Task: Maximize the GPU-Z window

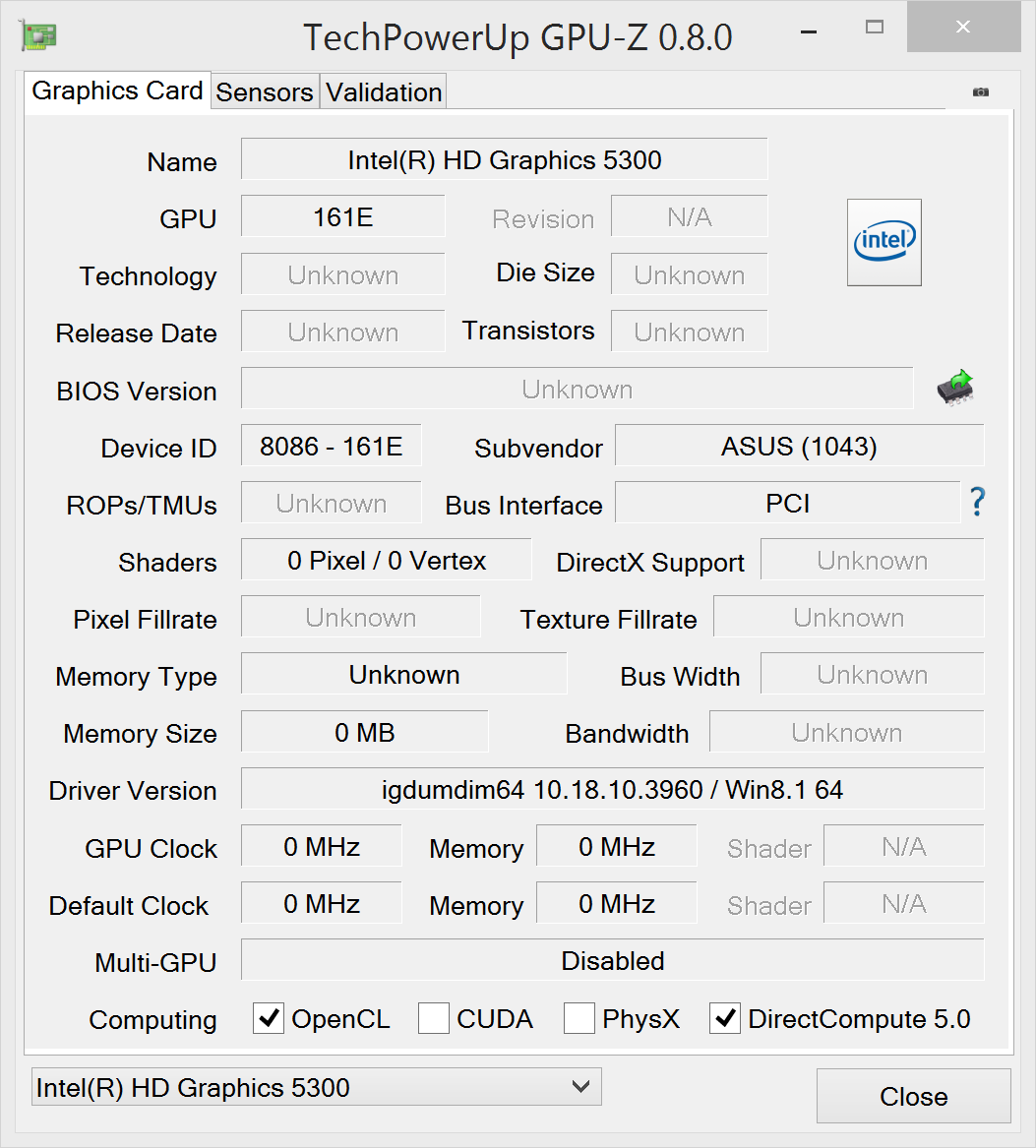Action: click(x=874, y=28)
